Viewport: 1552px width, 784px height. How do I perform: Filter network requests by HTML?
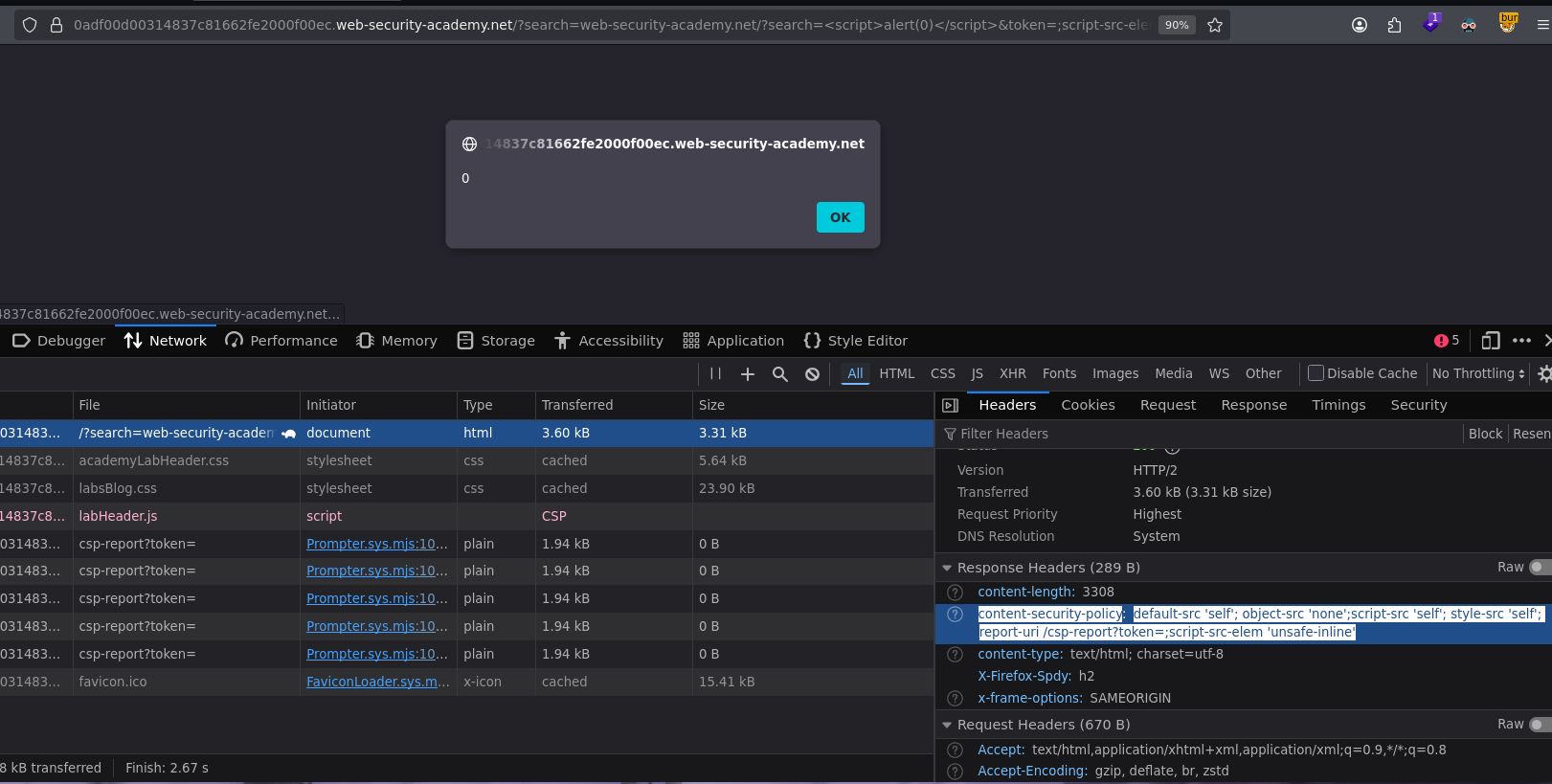[897, 374]
